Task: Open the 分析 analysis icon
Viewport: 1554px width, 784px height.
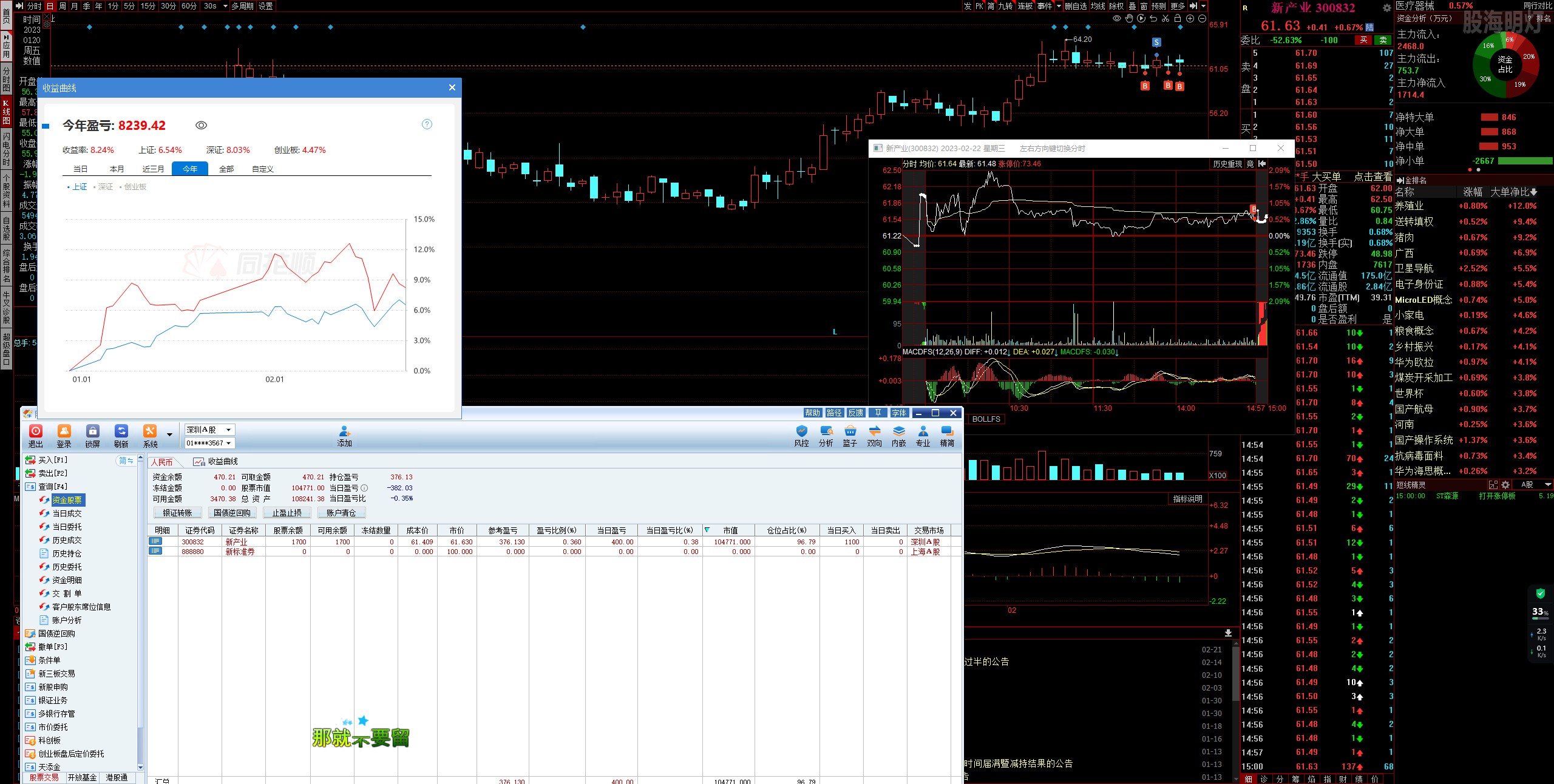Action: pos(826,436)
